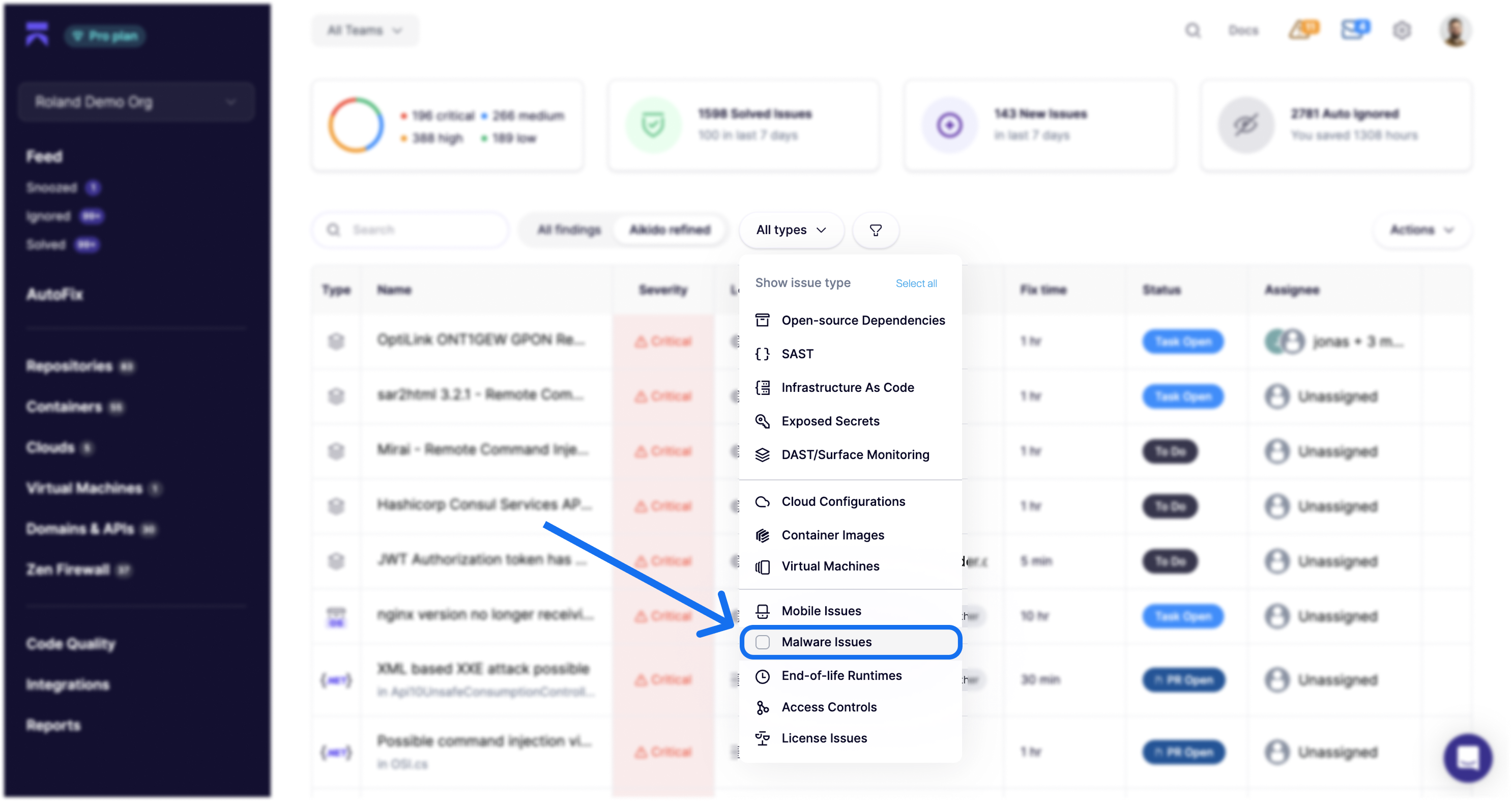Open the Roland Demo Org selector
The width and height of the screenshot is (1512, 801).
pyautogui.click(x=136, y=102)
